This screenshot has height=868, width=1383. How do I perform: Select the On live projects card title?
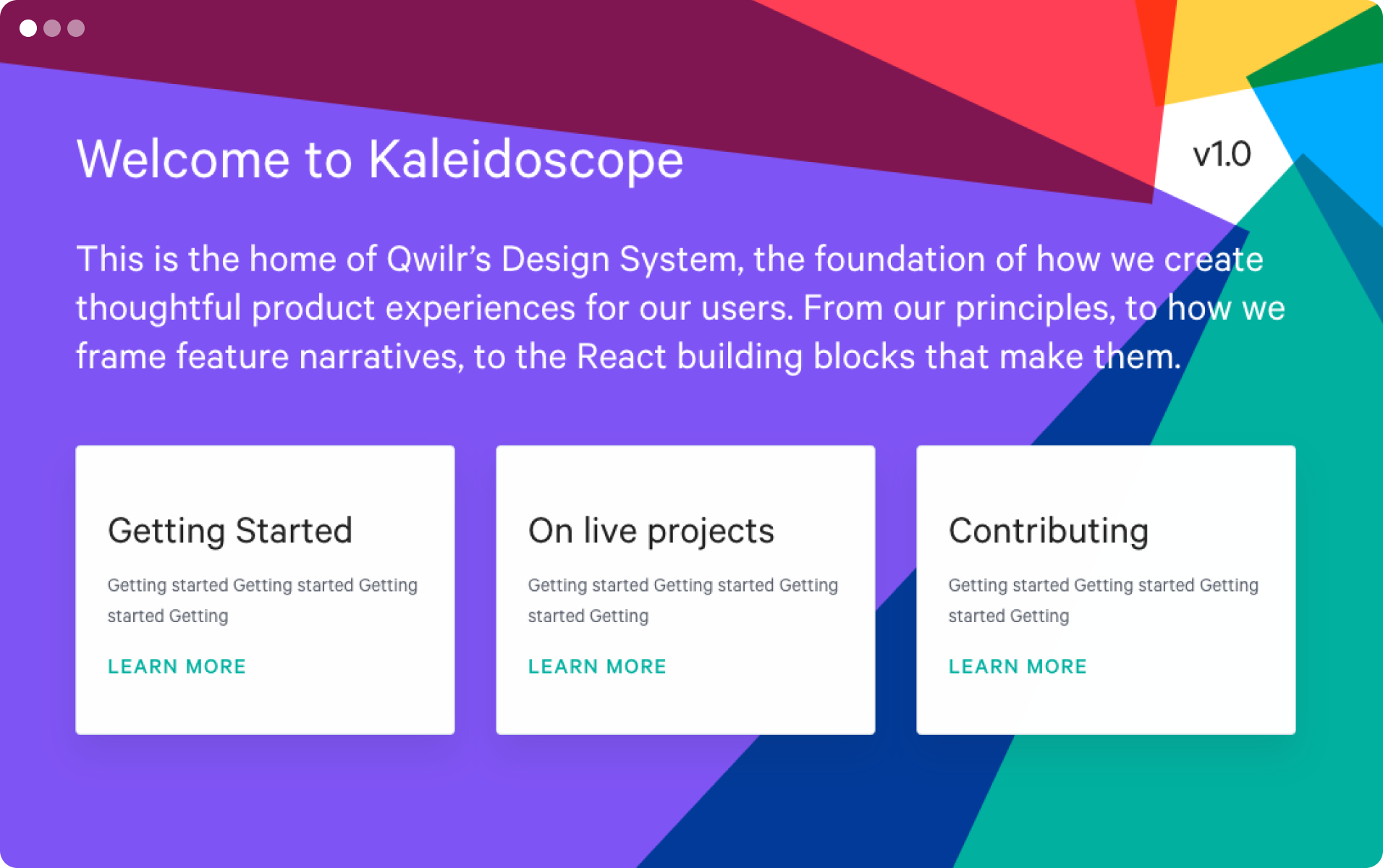click(x=651, y=531)
